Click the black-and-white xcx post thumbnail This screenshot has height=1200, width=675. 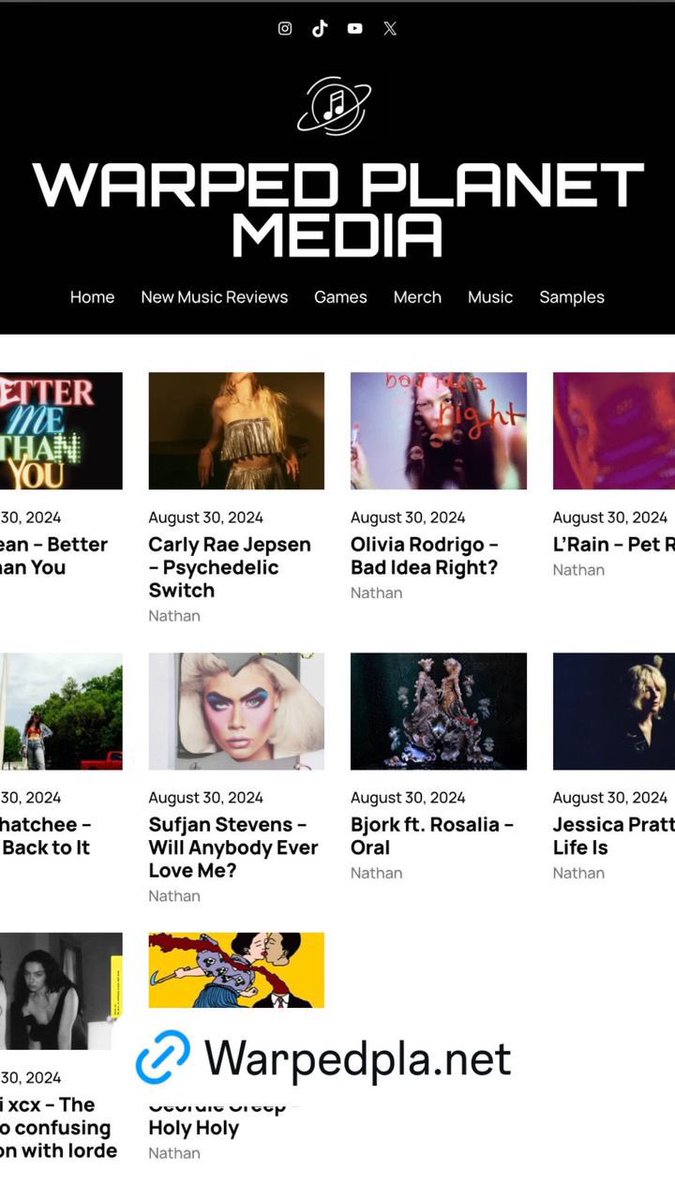coord(61,991)
